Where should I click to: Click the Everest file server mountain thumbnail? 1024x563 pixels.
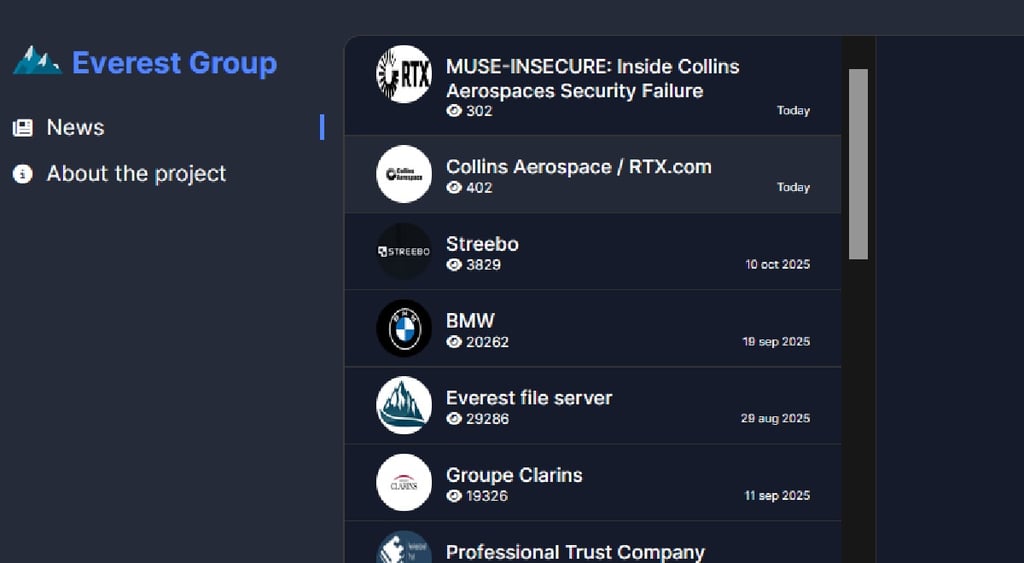coord(404,405)
